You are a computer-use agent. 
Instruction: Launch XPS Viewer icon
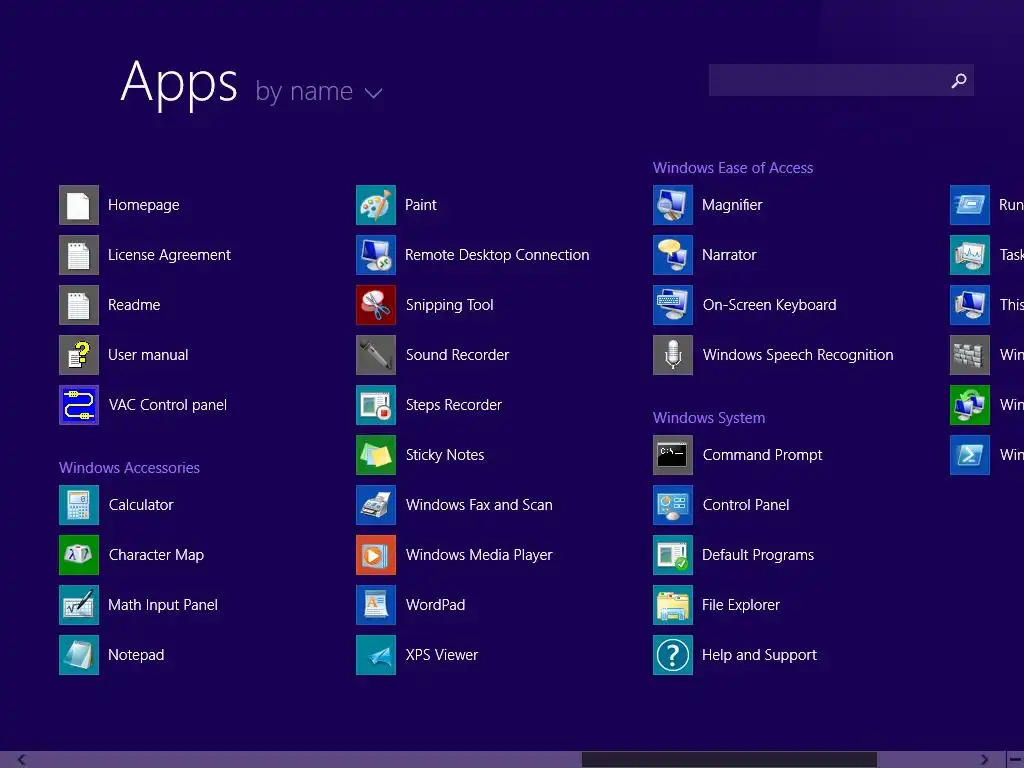pos(376,655)
